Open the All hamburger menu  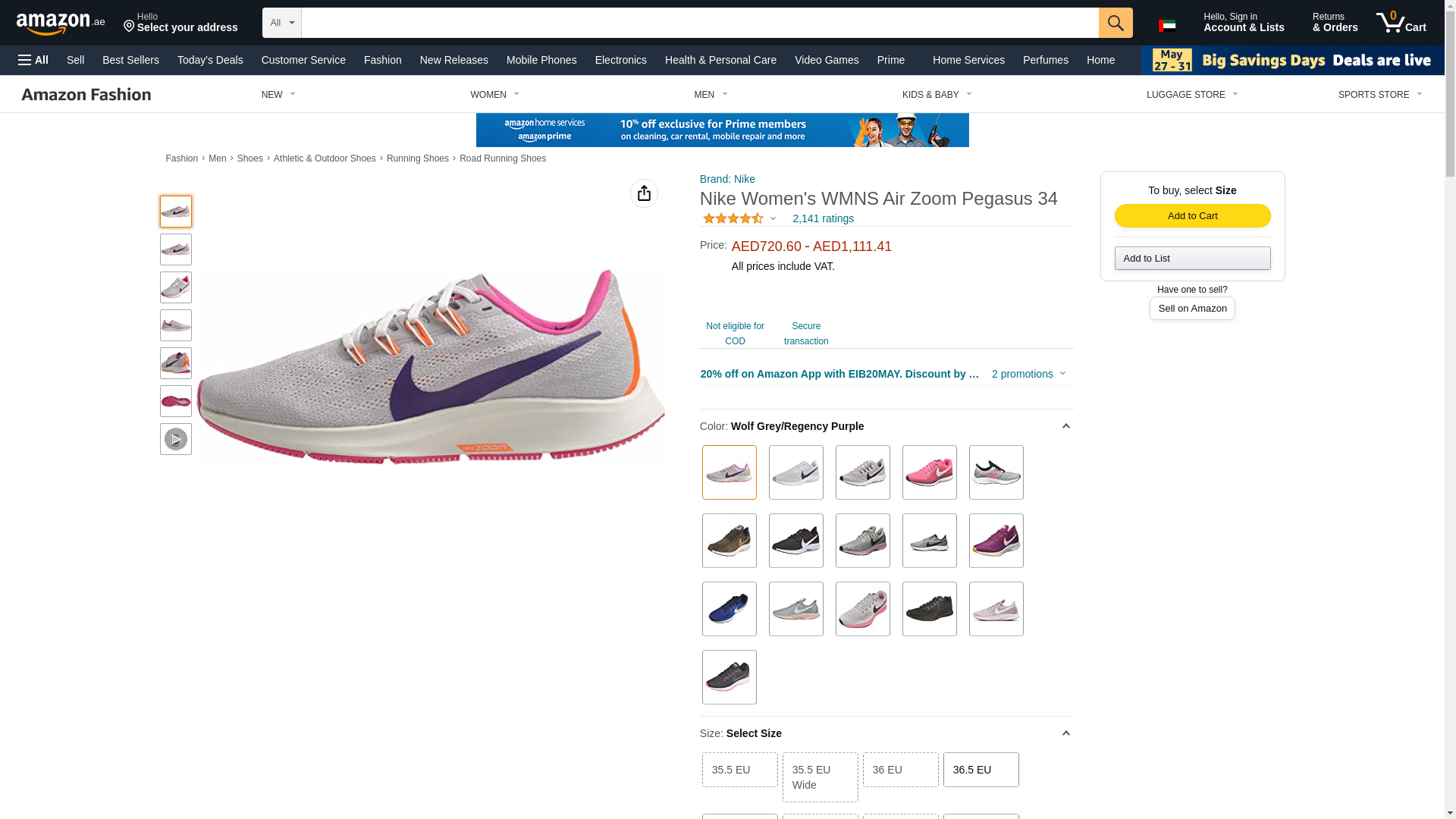(33, 60)
